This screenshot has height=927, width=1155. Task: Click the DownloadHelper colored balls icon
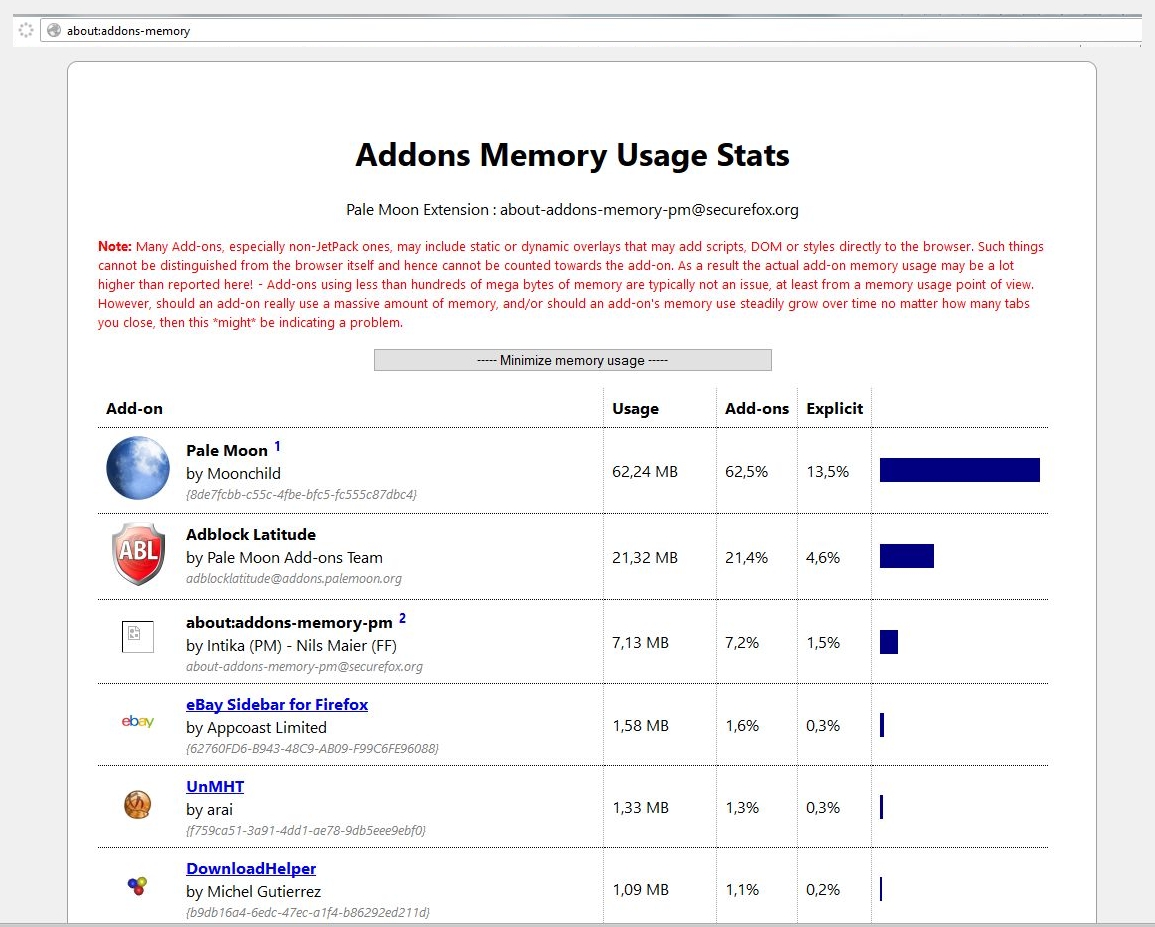coord(138,885)
